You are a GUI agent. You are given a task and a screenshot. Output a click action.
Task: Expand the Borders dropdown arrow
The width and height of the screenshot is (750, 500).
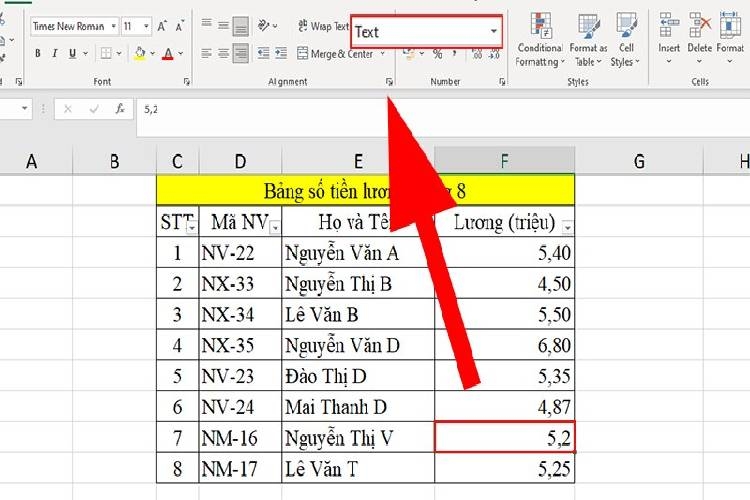click(119, 54)
